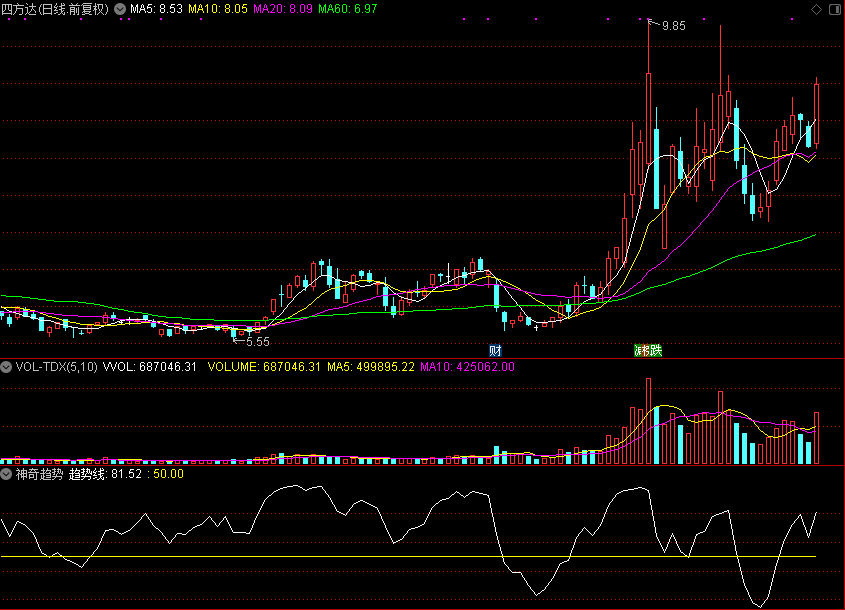Click the magenta MA20: 8.09 label
Viewport: 845px width, 610px height.
[x=282, y=9]
